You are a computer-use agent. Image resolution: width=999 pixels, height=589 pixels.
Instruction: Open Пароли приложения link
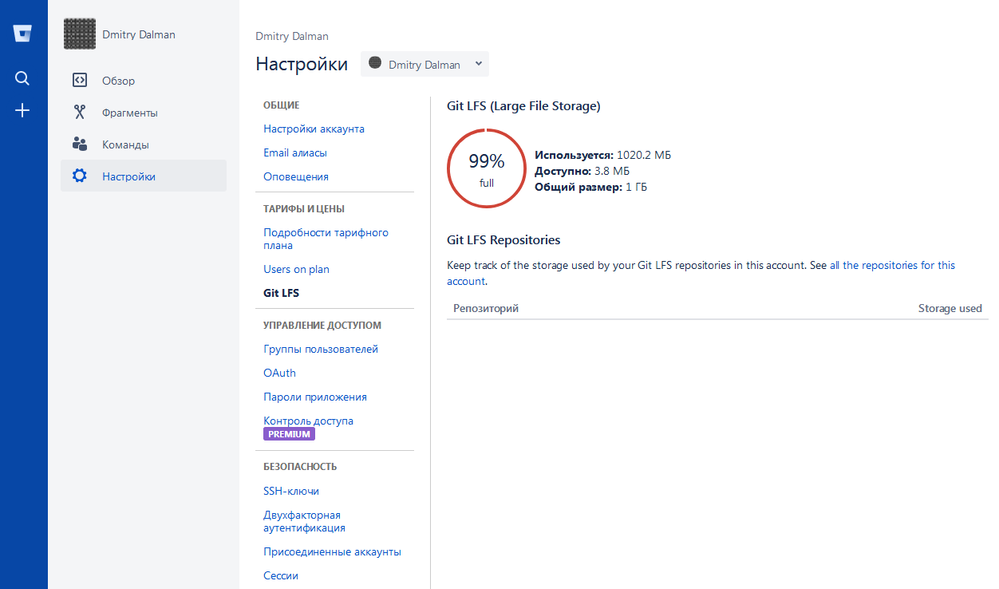(315, 397)
